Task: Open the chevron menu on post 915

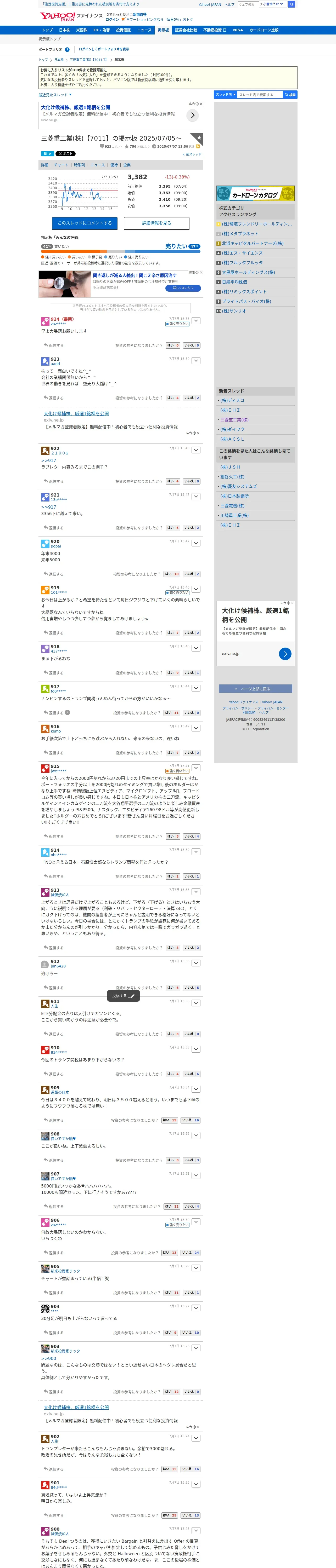Action: 196,768
